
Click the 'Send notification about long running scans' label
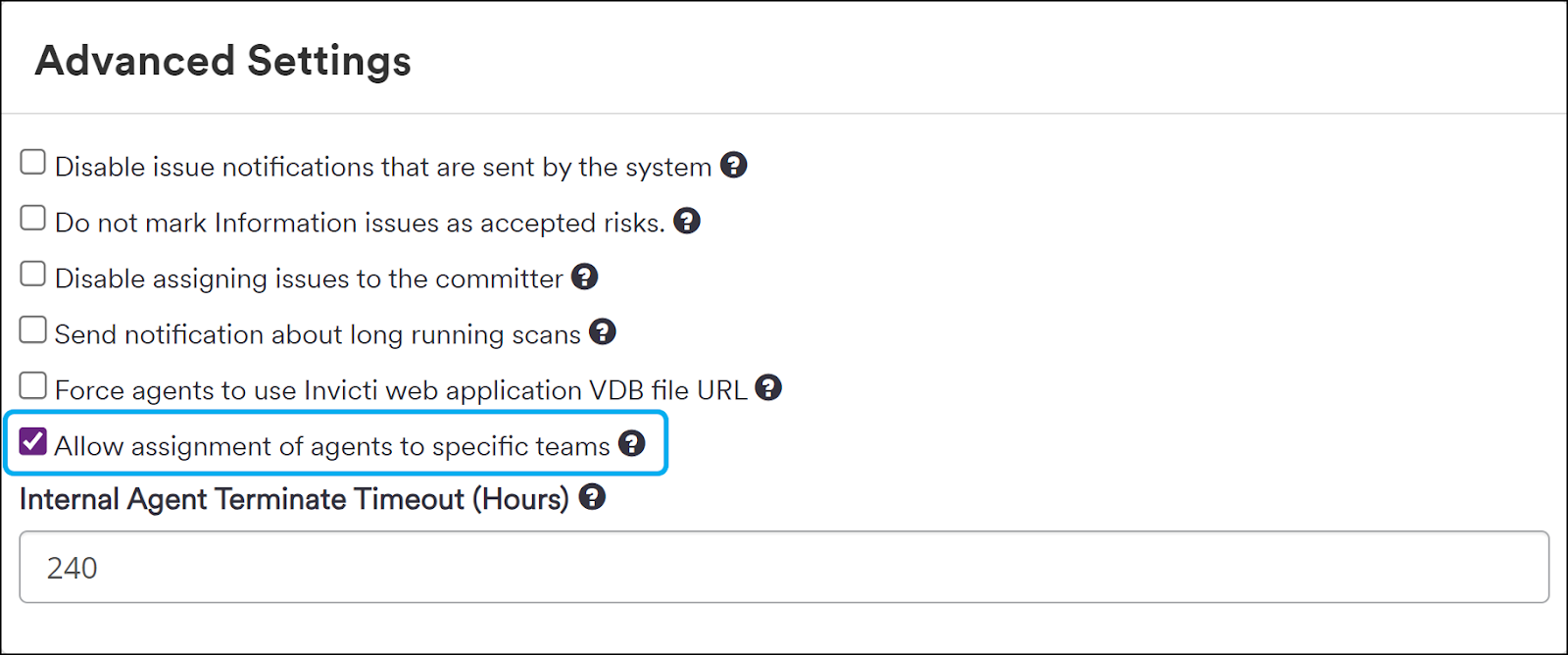click(x=318, y=333)
